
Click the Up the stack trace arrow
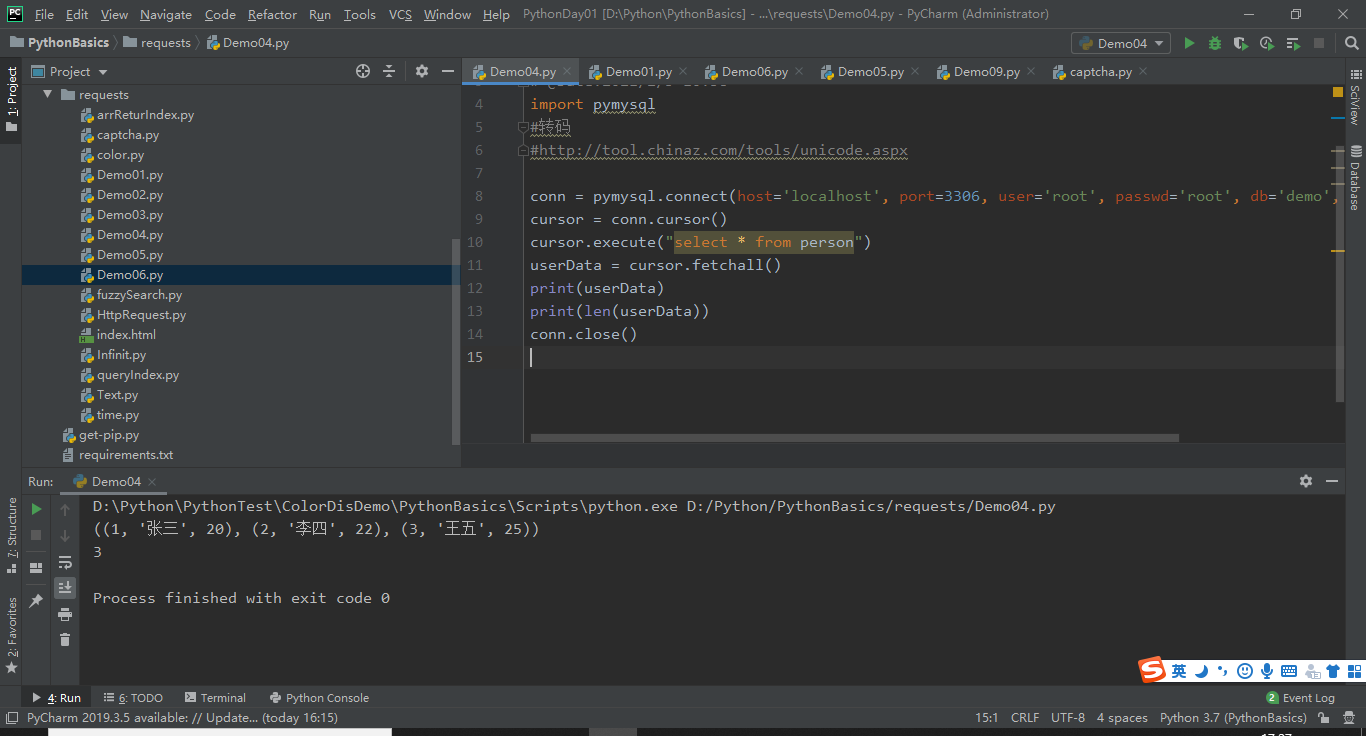65,509
